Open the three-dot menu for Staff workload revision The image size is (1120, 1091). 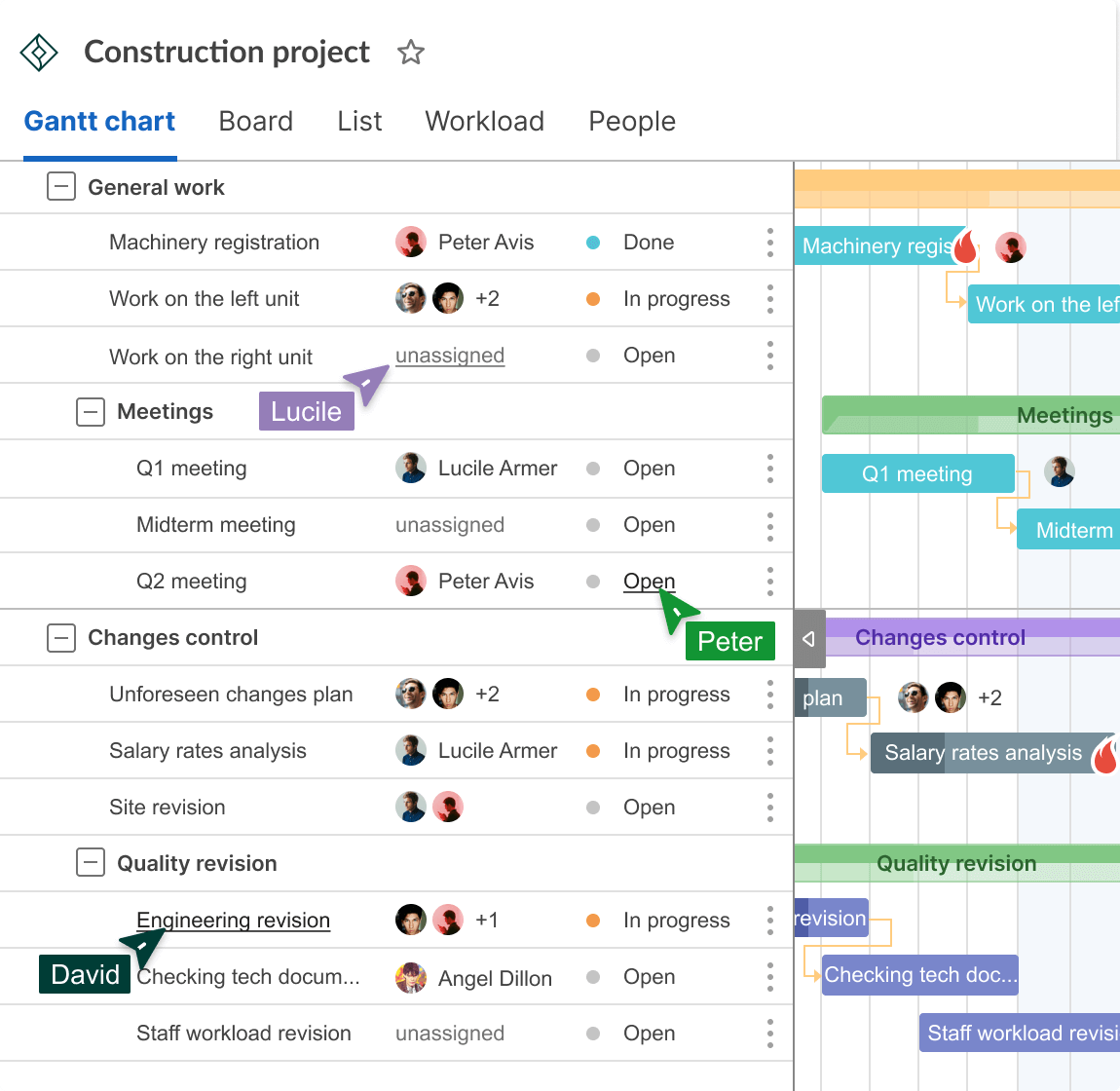coord(769,1033)
